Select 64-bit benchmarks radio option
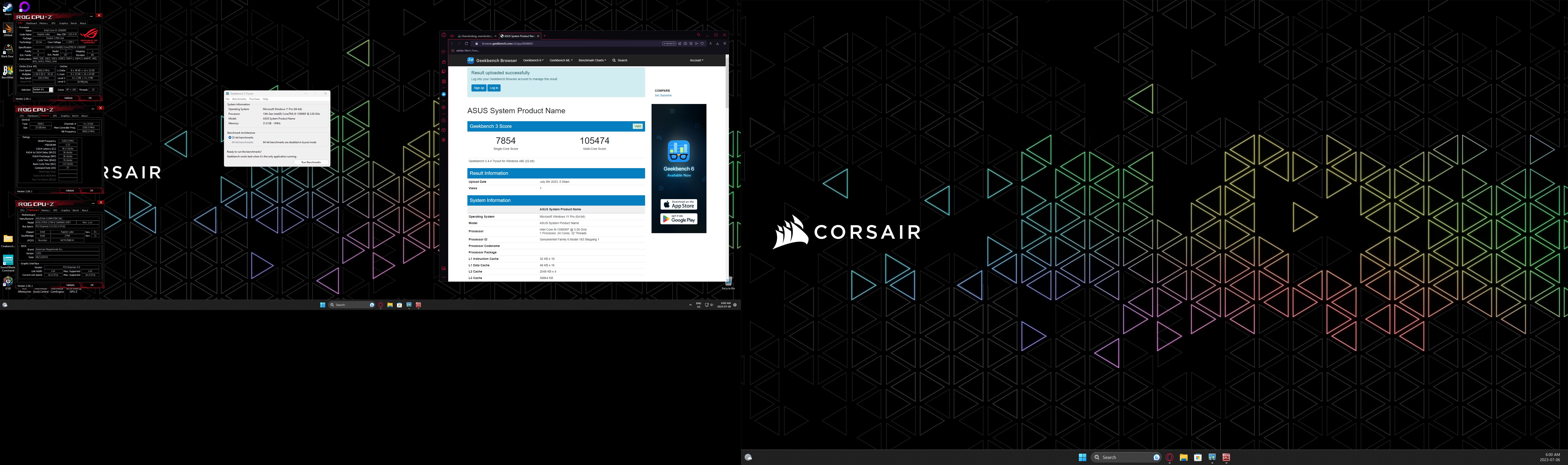This screenshot has width=1568, height=465. point(241,143)
